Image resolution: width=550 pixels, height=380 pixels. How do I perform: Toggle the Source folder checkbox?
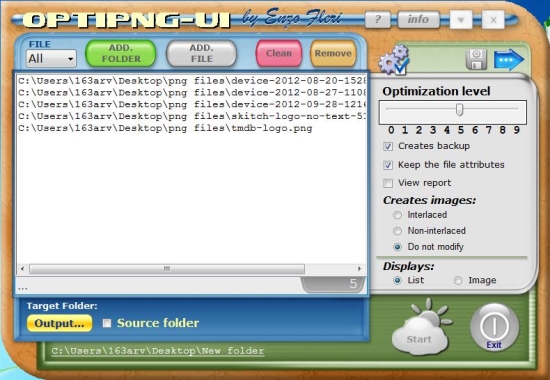click(x=107, y=323)
